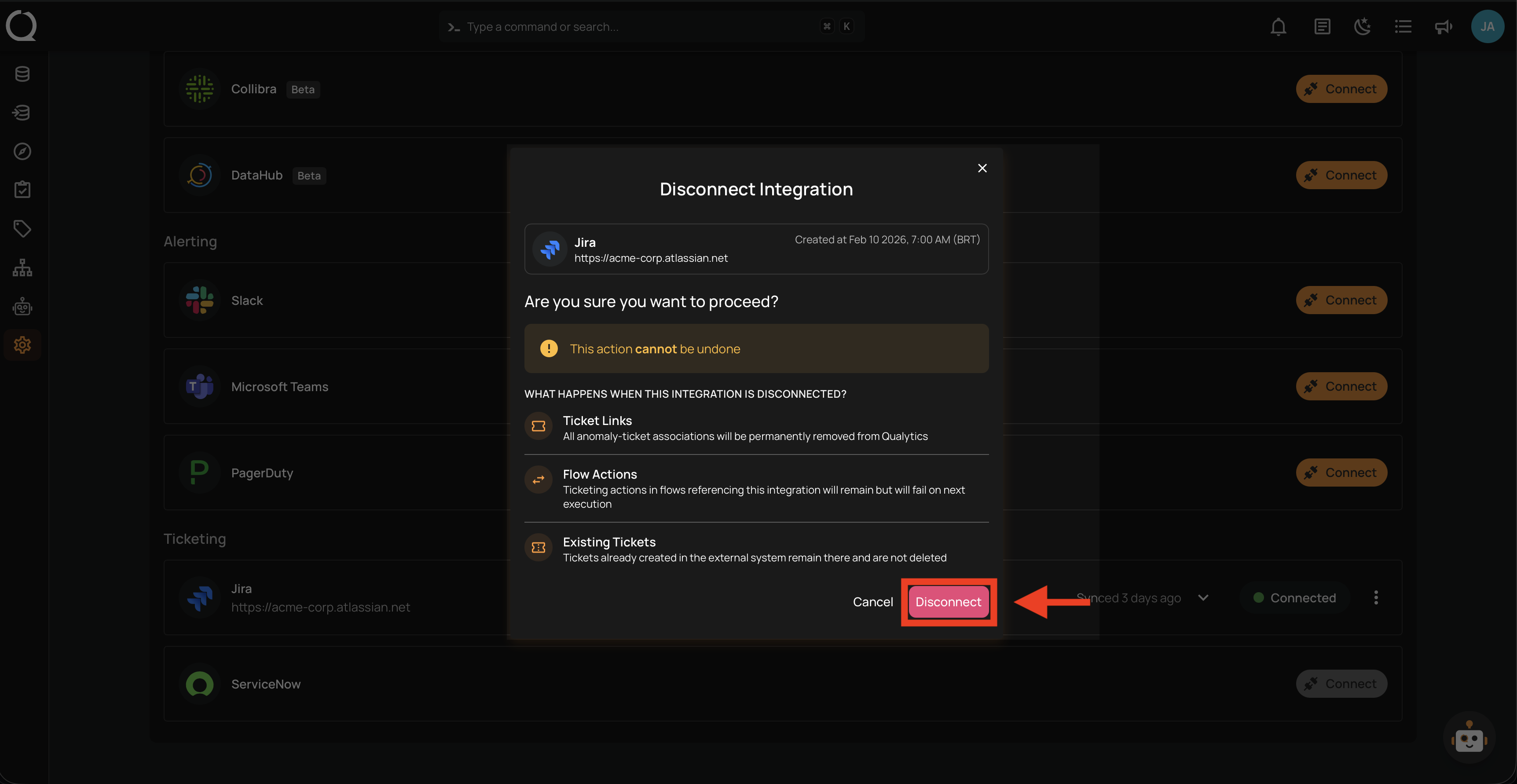Open the JA user avatar menu

pyautogui.click(x=1488, y=26)
